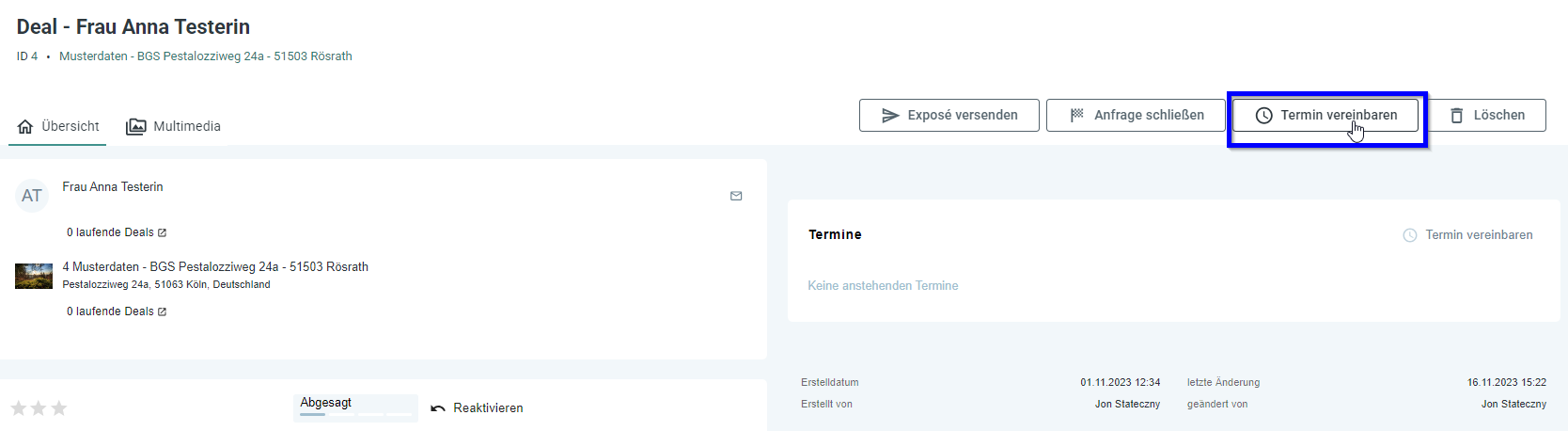Rate the deal with the first star
The width and height of the screenshot is (1568, 431).
tap(19, 407)
